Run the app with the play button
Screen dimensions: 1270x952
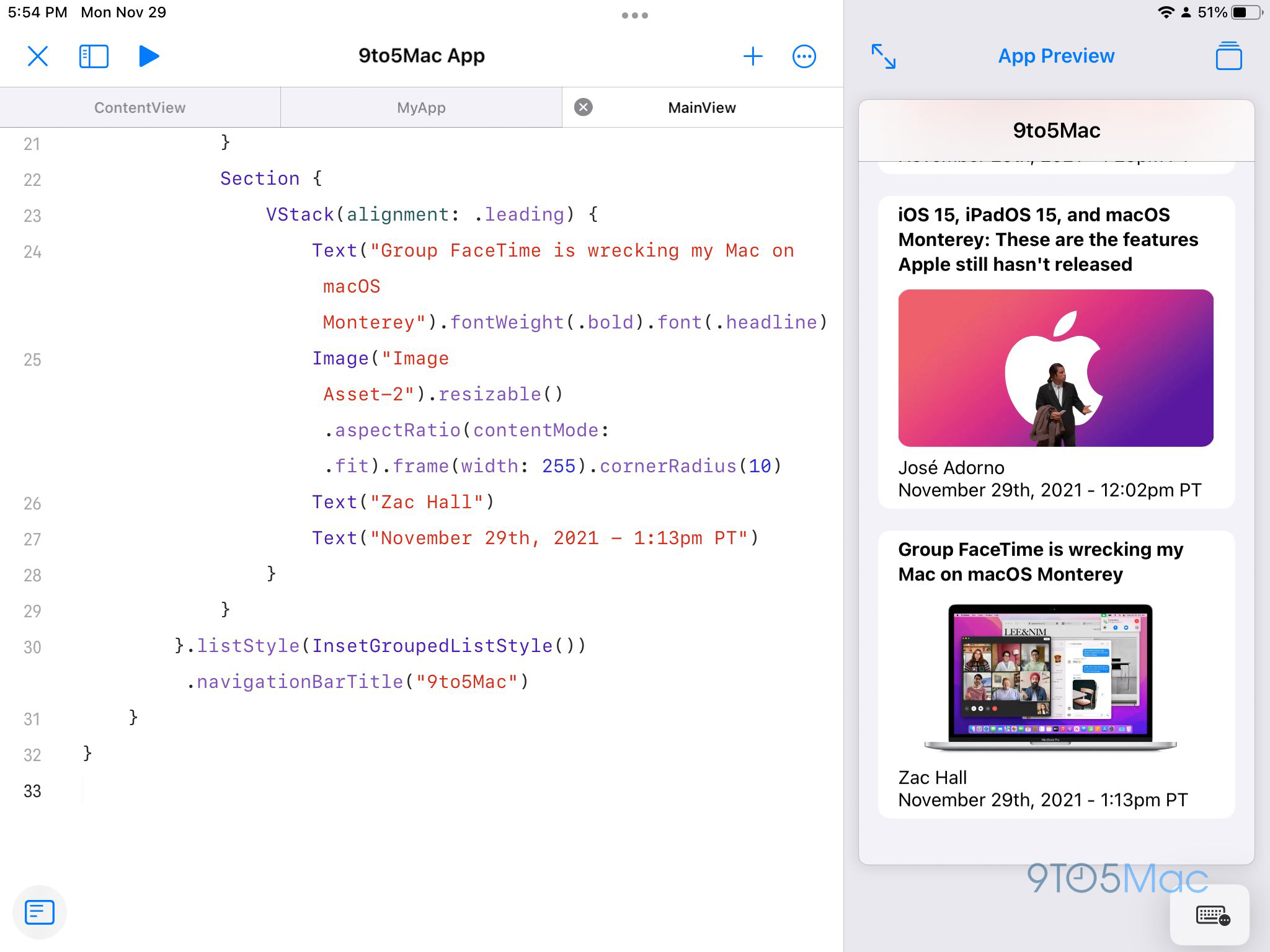click(x=148, y=56)
